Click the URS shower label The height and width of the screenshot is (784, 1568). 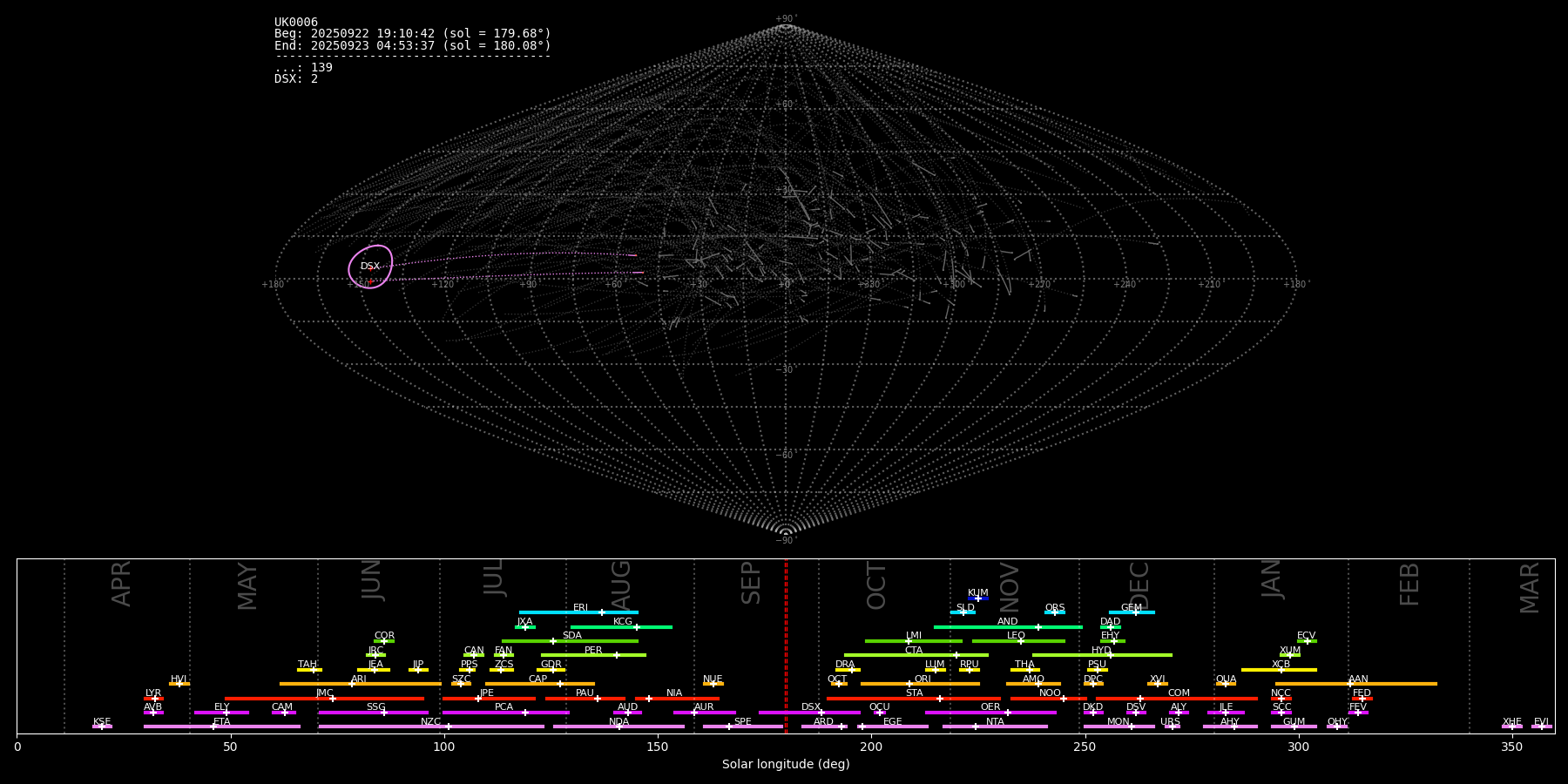1170,722
